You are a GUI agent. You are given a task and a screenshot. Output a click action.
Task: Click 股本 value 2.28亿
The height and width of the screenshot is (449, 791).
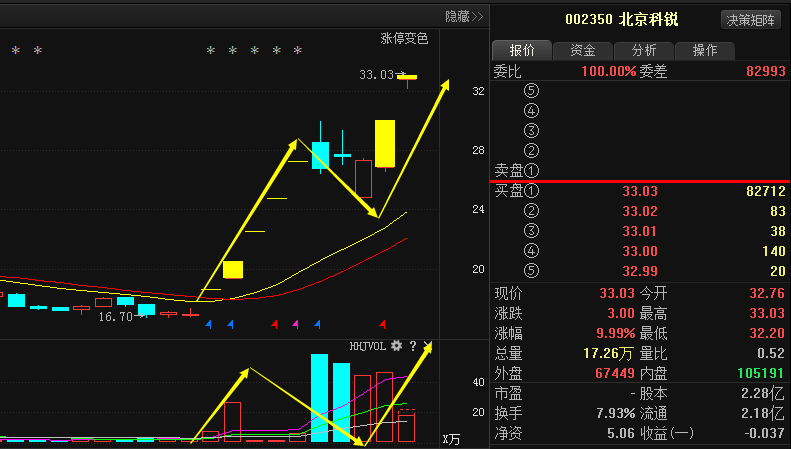763,393
